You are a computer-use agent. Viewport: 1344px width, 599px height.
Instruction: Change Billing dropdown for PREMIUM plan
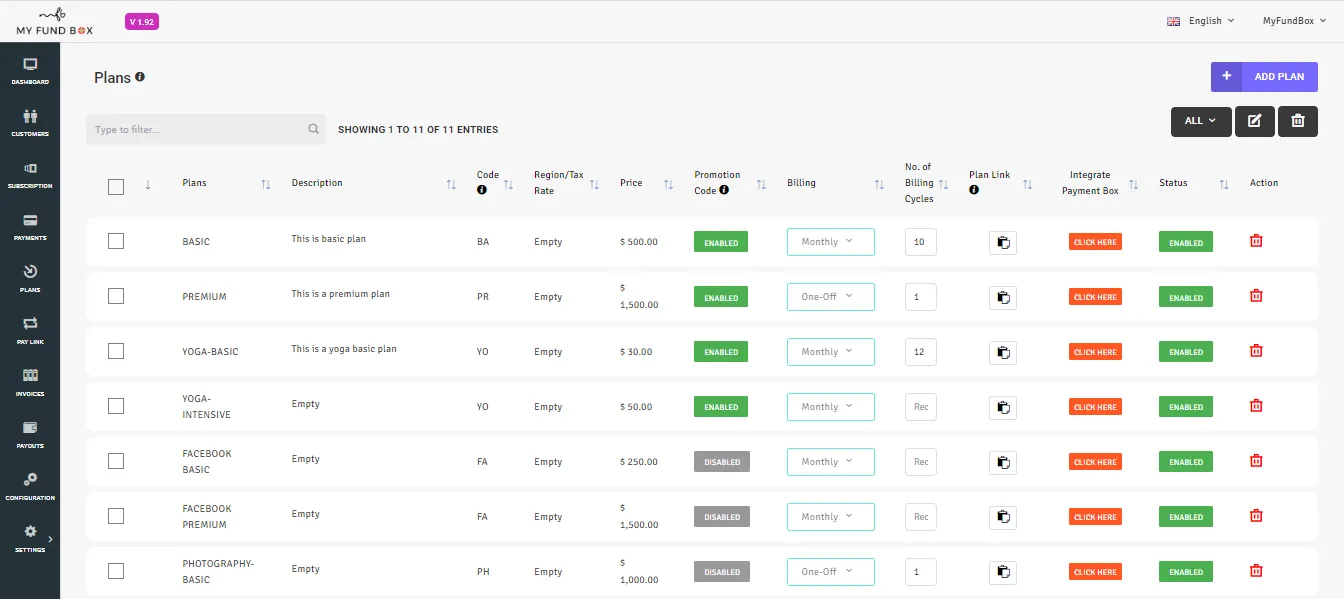coord(831,297)
